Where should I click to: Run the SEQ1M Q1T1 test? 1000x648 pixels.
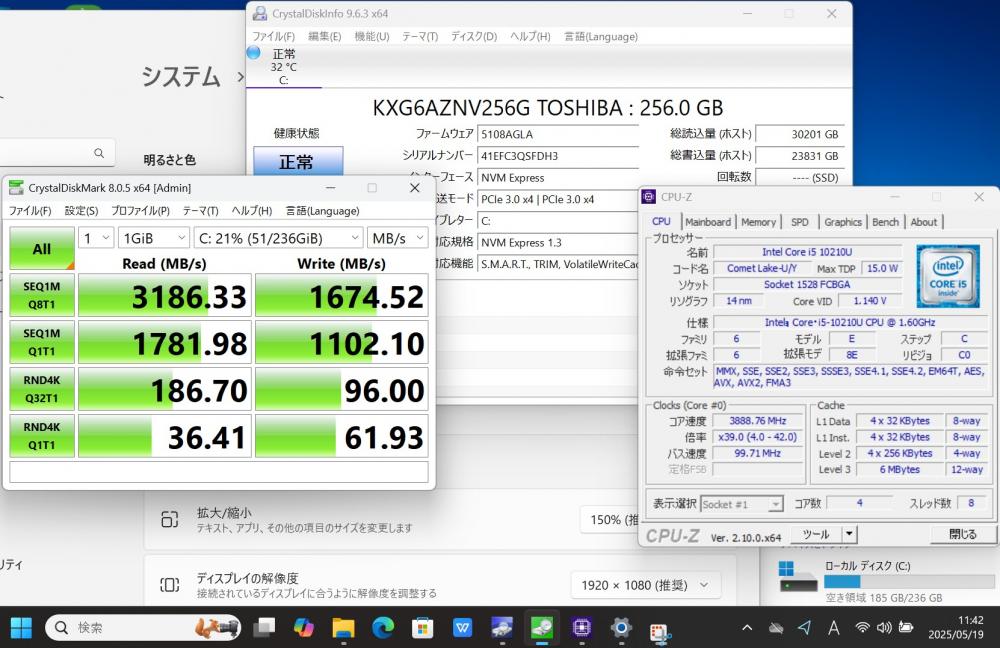[41, 342]
